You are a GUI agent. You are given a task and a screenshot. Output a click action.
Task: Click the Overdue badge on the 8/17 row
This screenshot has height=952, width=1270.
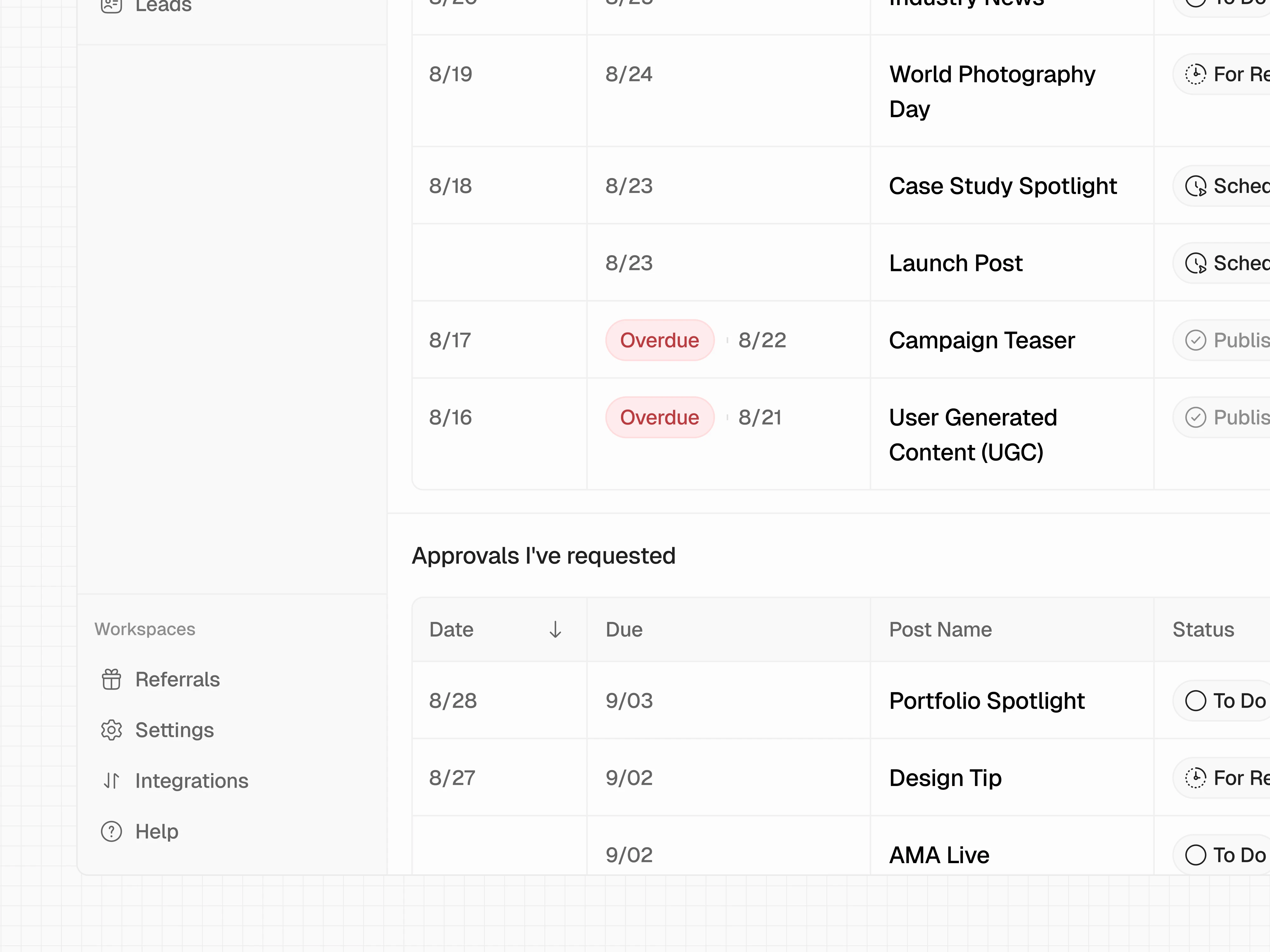[660, 340]
